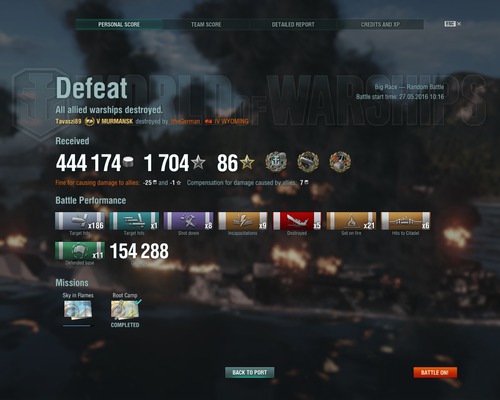Open the Detailed Report tab

293,24
